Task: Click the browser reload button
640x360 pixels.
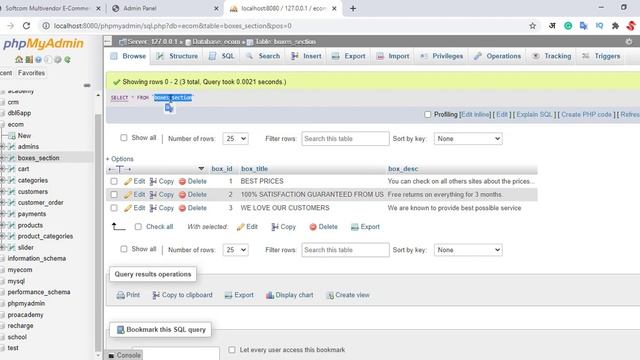Action: [x=26, y=26]
